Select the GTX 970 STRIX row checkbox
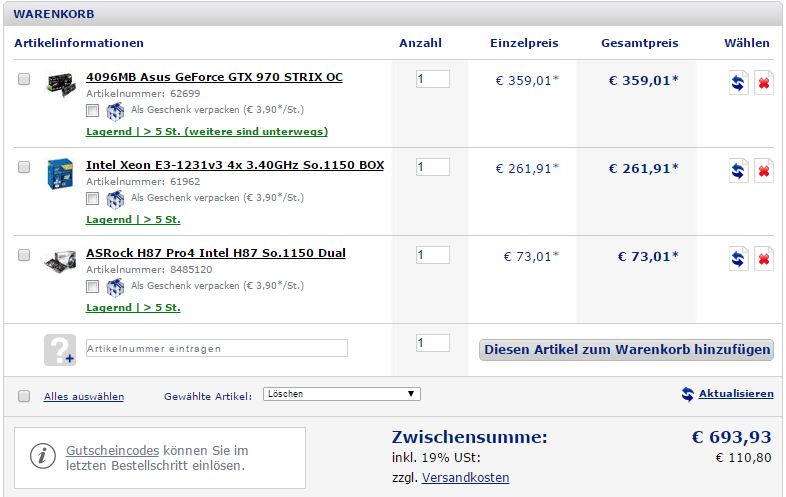The height and width of the screenshot is (497, 786). tap(24, 80)
